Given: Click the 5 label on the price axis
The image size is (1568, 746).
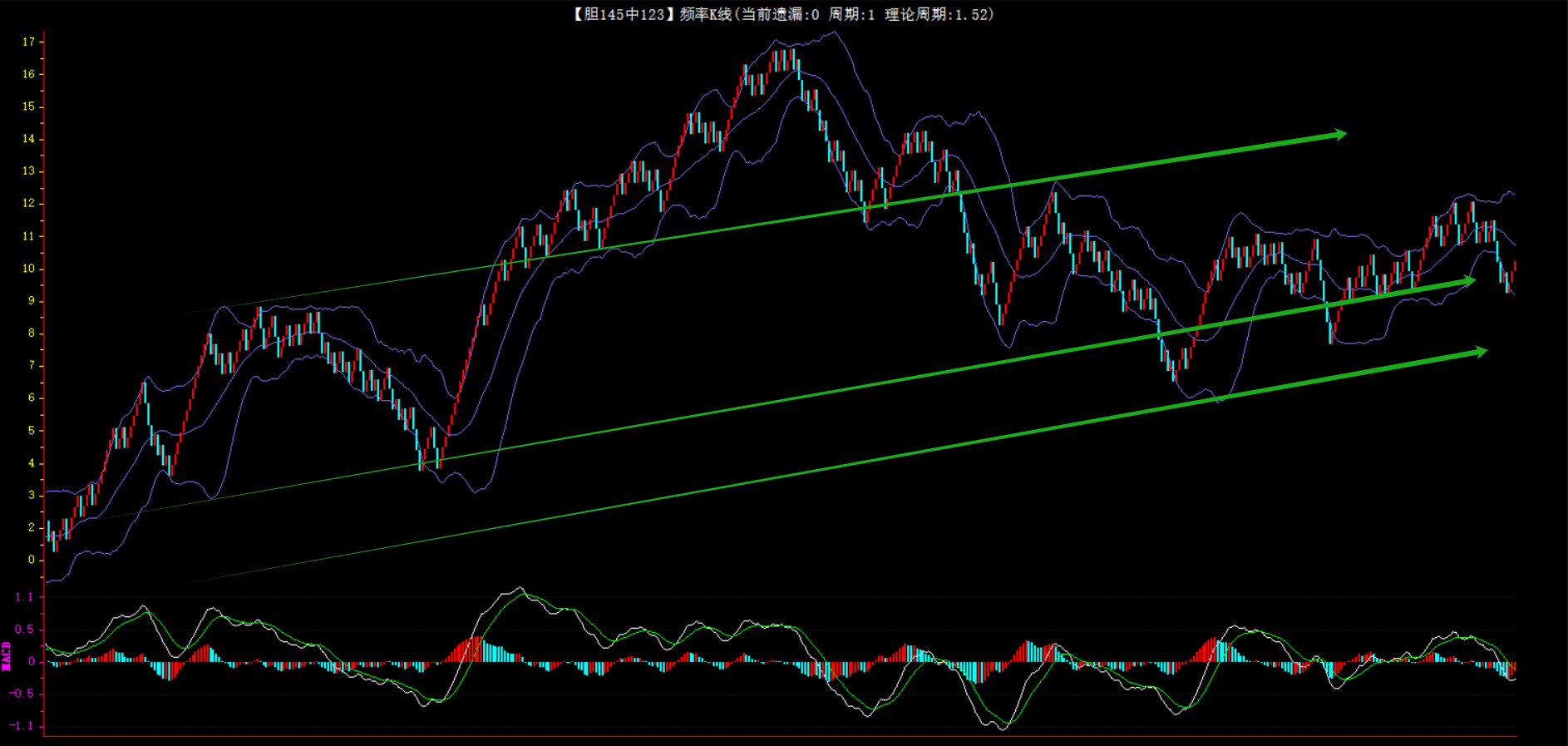Looking at the screenshot, I should point(32,431).
